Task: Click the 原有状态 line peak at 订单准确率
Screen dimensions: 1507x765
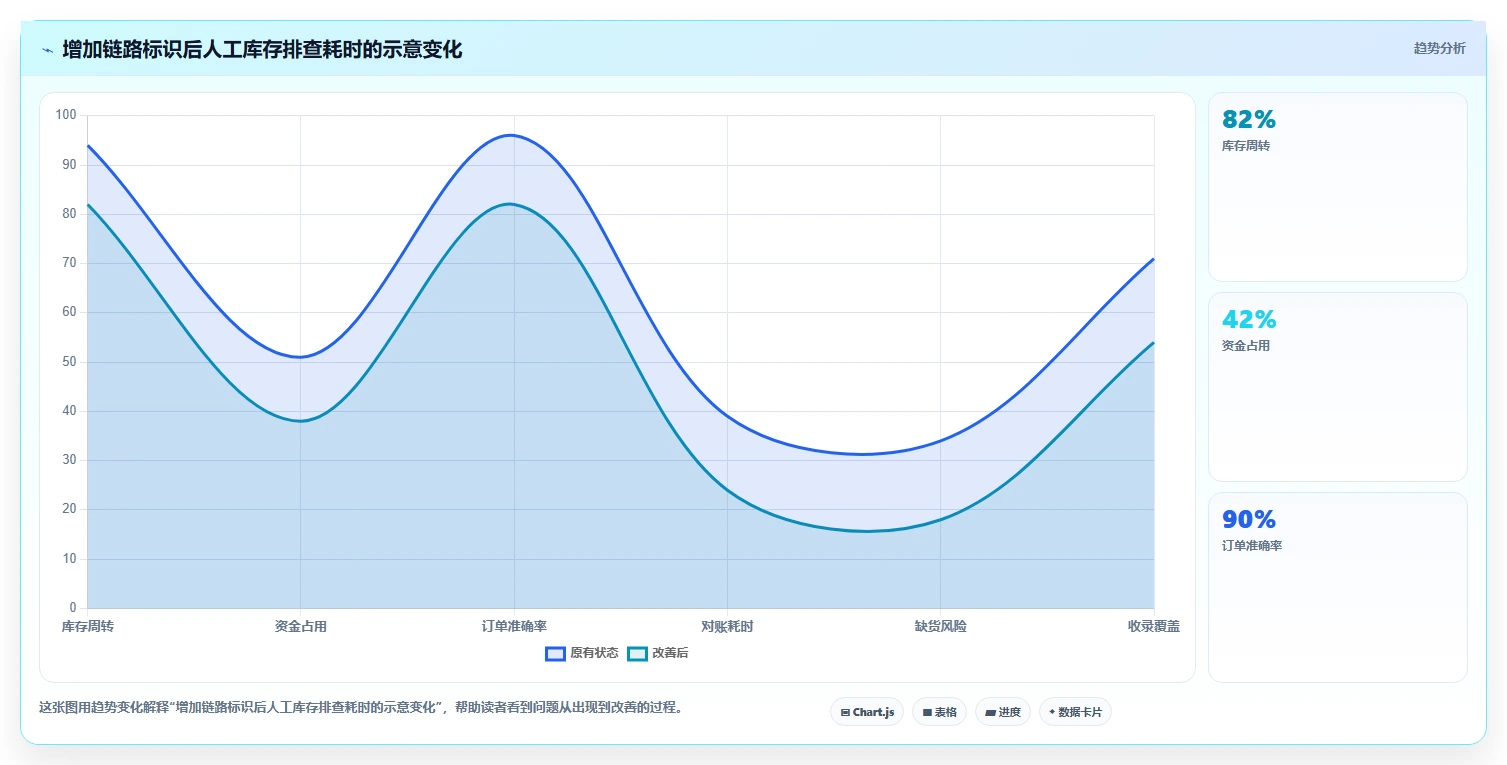Action: pyautogui.click(x=512, y=135)
